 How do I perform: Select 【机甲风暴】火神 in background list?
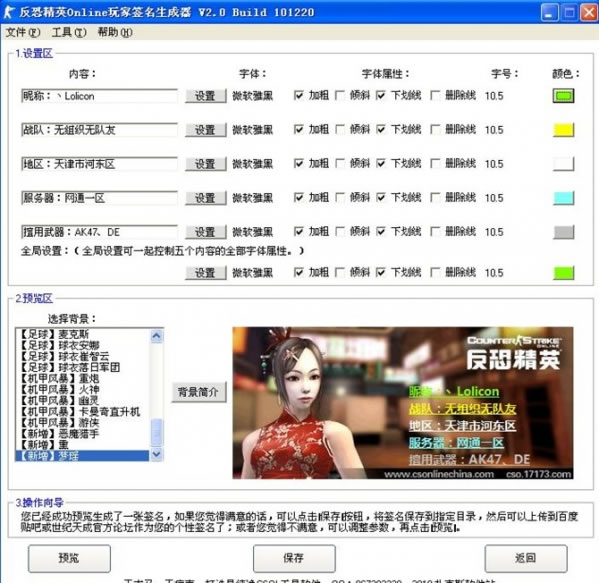(82, 389)
